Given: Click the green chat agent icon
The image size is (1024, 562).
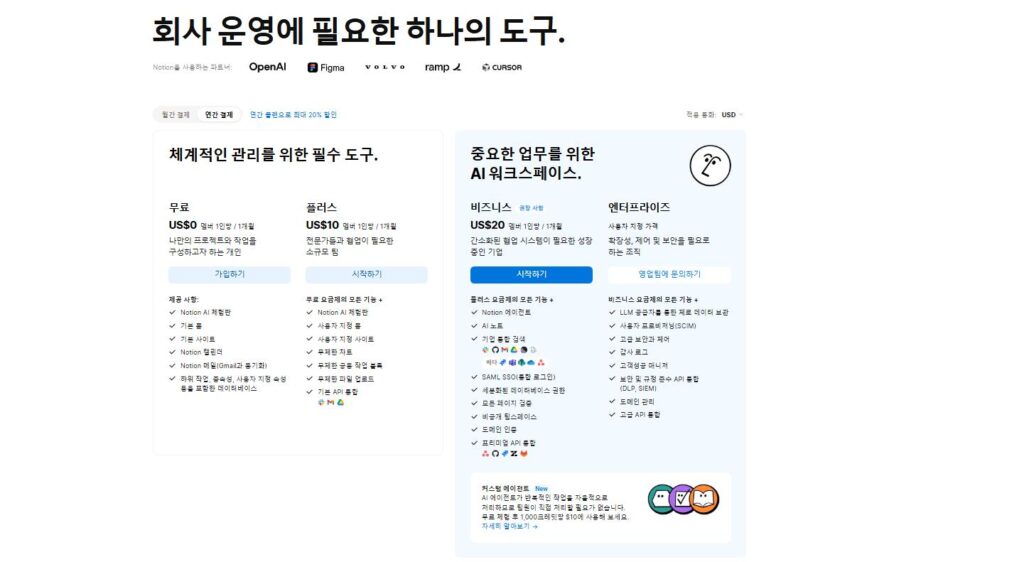Looking at the screenshot, I should pos(659,497).
